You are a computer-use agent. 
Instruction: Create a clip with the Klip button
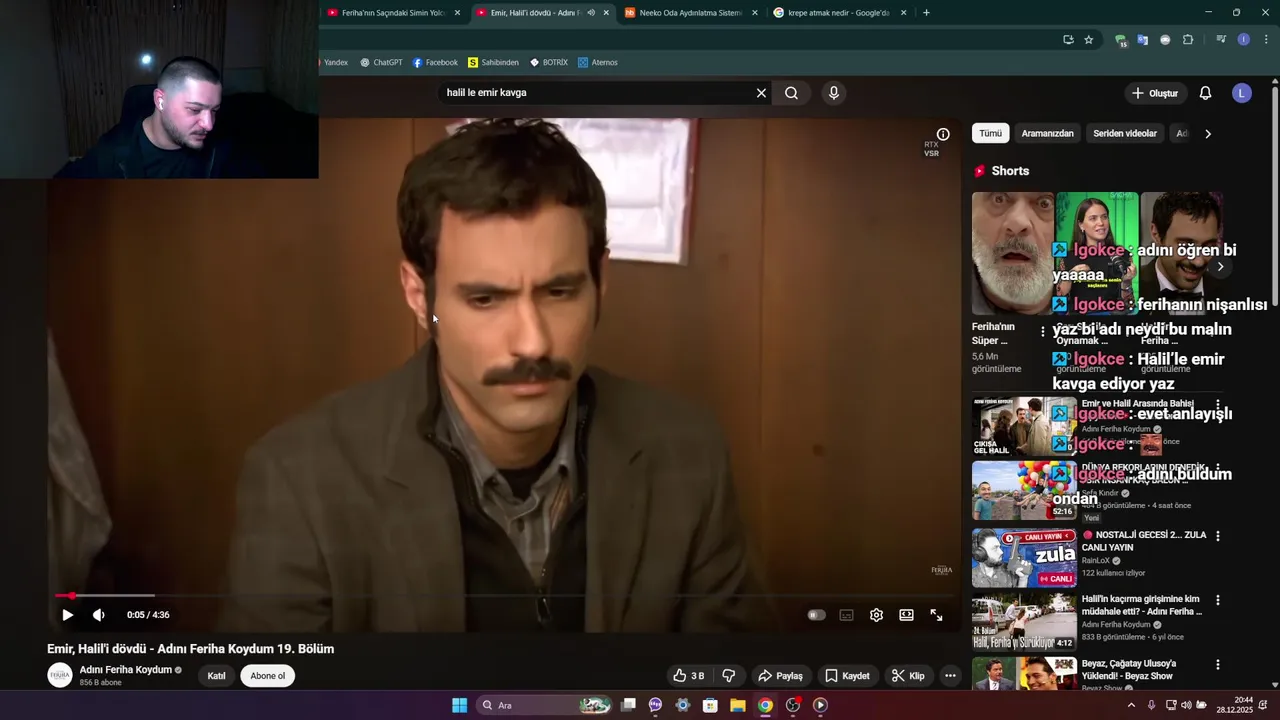tap(908, 676)
